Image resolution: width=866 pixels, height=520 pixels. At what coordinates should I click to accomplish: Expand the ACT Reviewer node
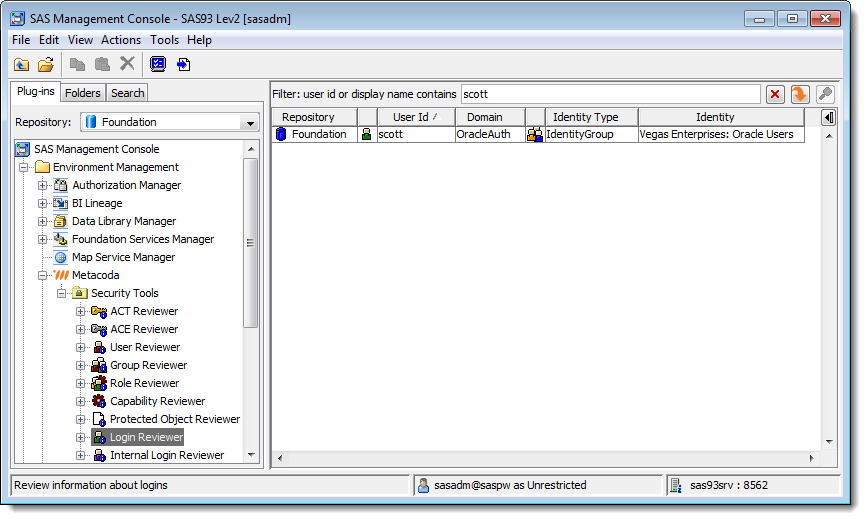coord(81,311)
